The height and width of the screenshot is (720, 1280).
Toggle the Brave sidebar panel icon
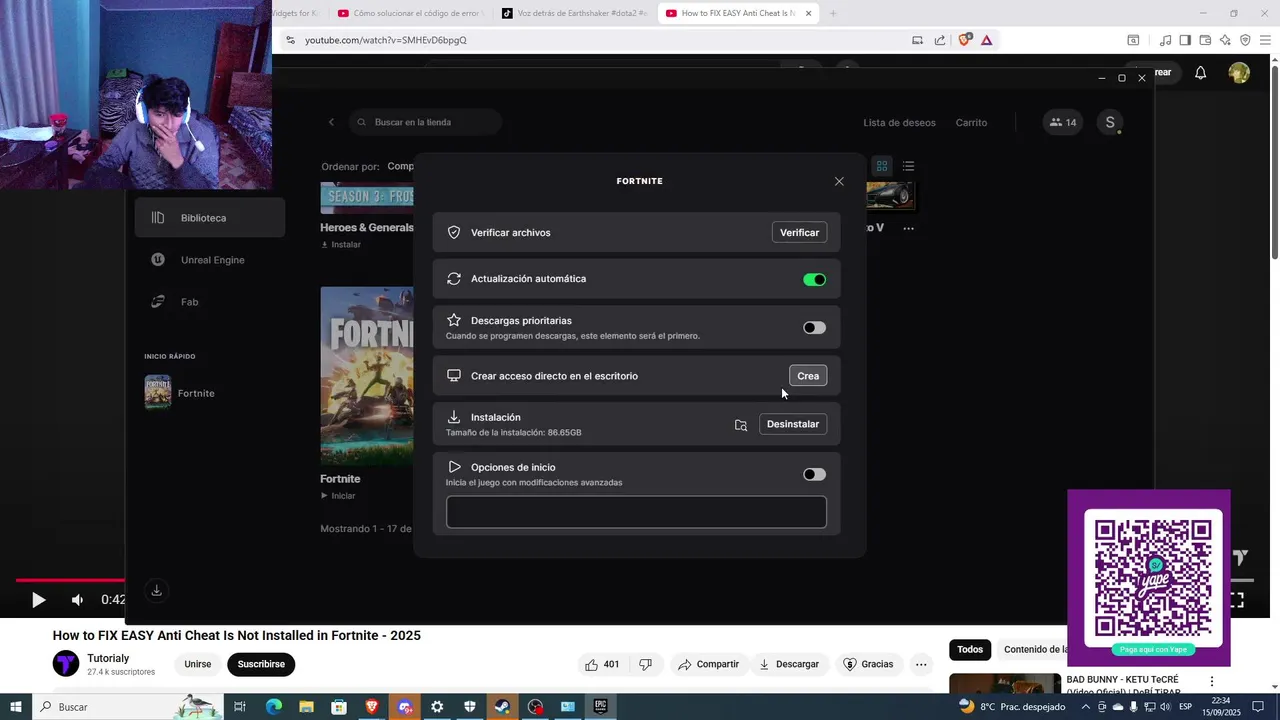[x=1185, y=40]
